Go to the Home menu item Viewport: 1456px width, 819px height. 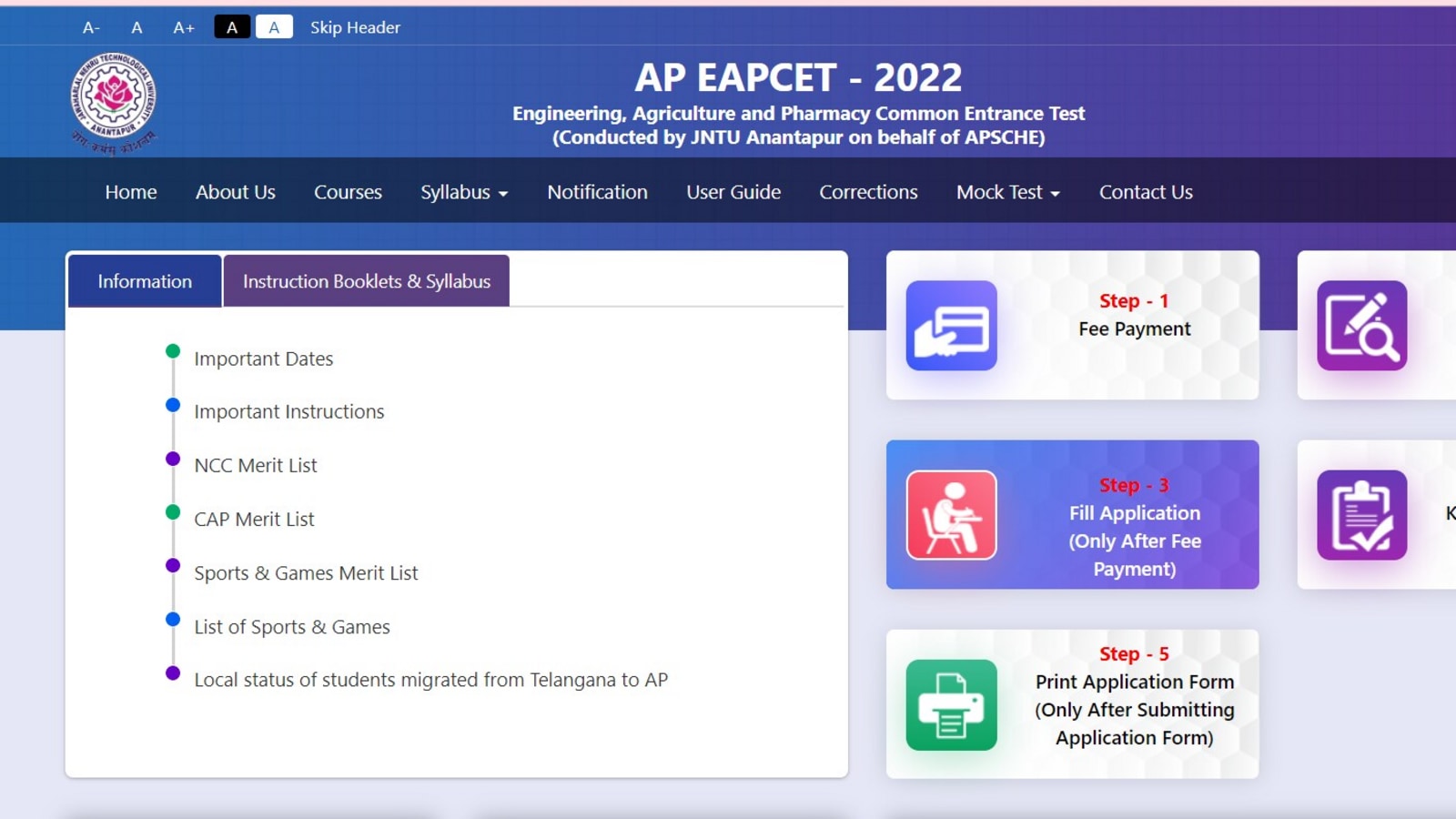click(x=131, y=192)
